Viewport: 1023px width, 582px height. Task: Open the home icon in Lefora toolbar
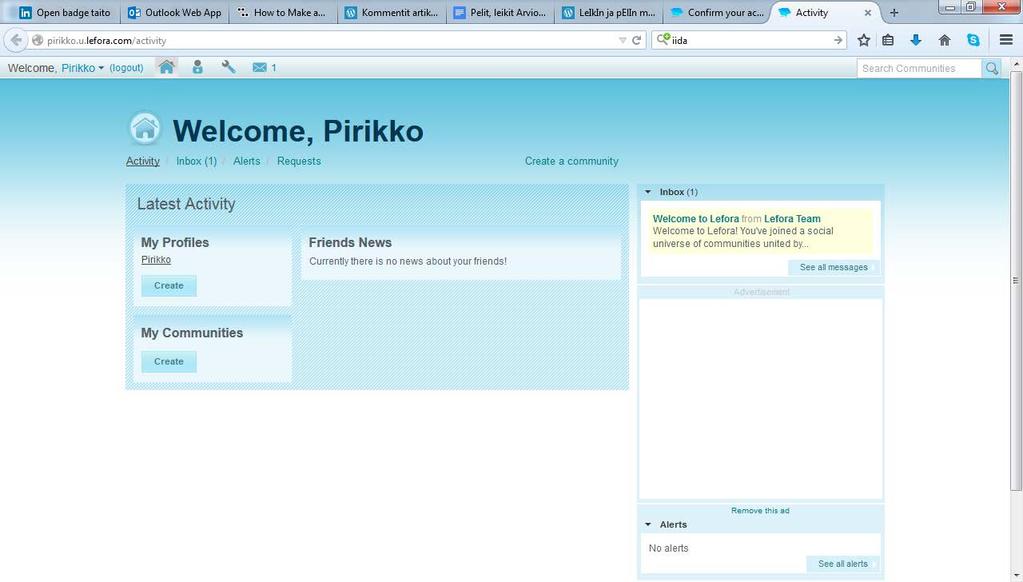(166, 67)
